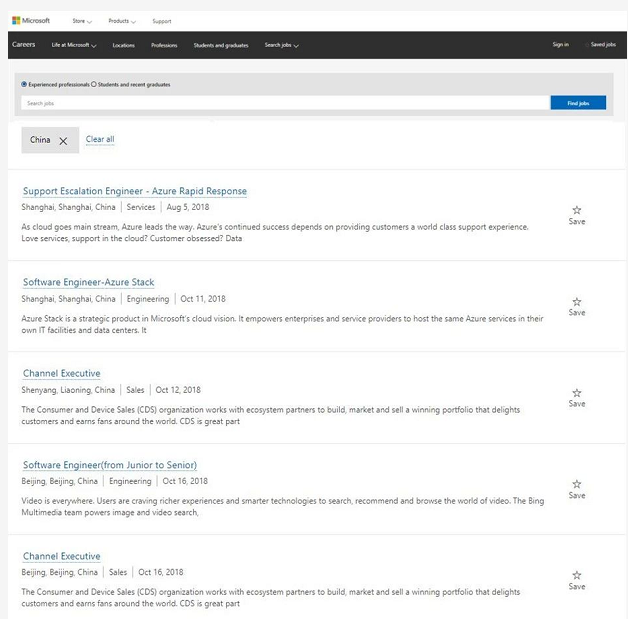Save the Shenyang Channel Executive job star

[577, 393]
